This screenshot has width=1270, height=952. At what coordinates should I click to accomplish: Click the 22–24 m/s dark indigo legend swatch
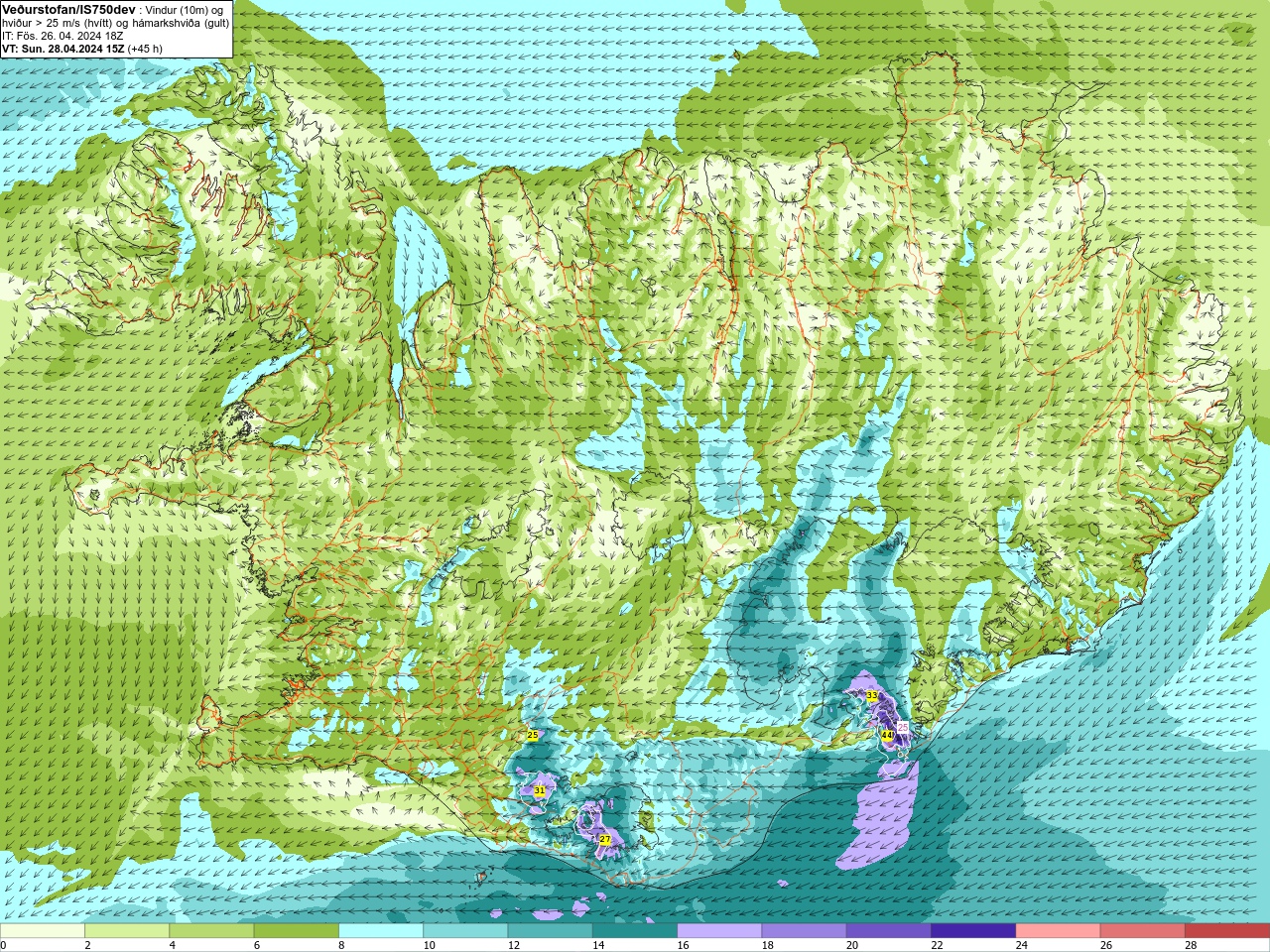[x=973, y=931]
